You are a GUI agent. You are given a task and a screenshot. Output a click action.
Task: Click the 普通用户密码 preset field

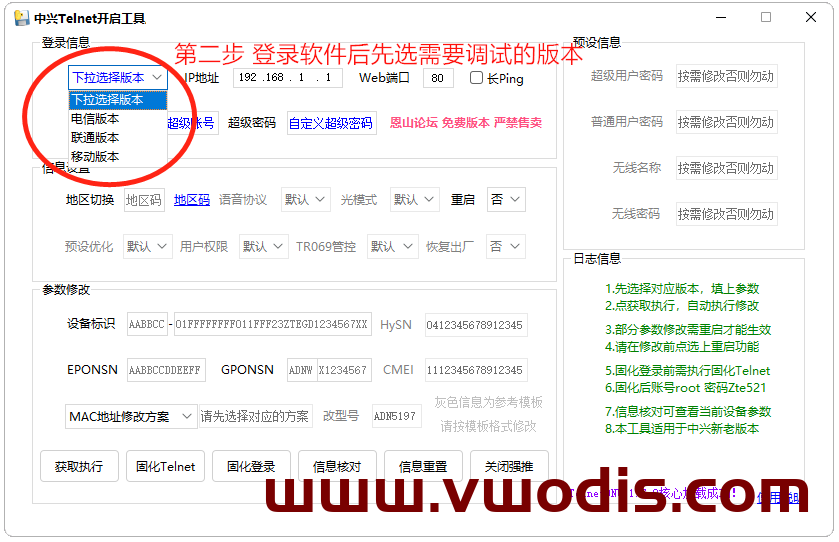point(727,122)
